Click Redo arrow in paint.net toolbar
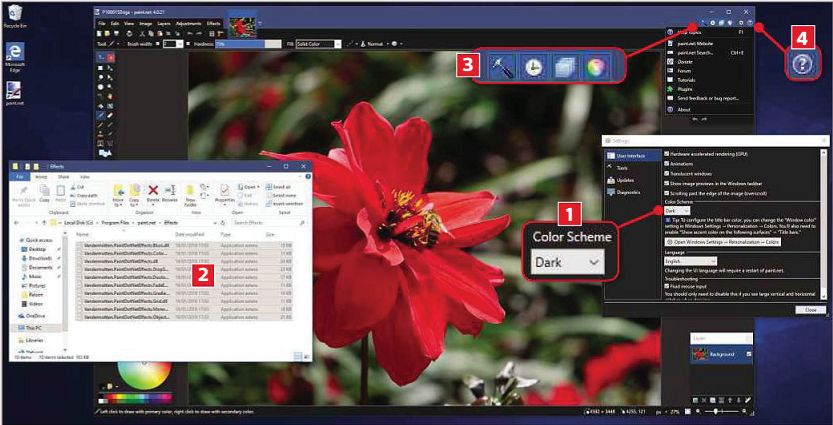 click(199, 33)
